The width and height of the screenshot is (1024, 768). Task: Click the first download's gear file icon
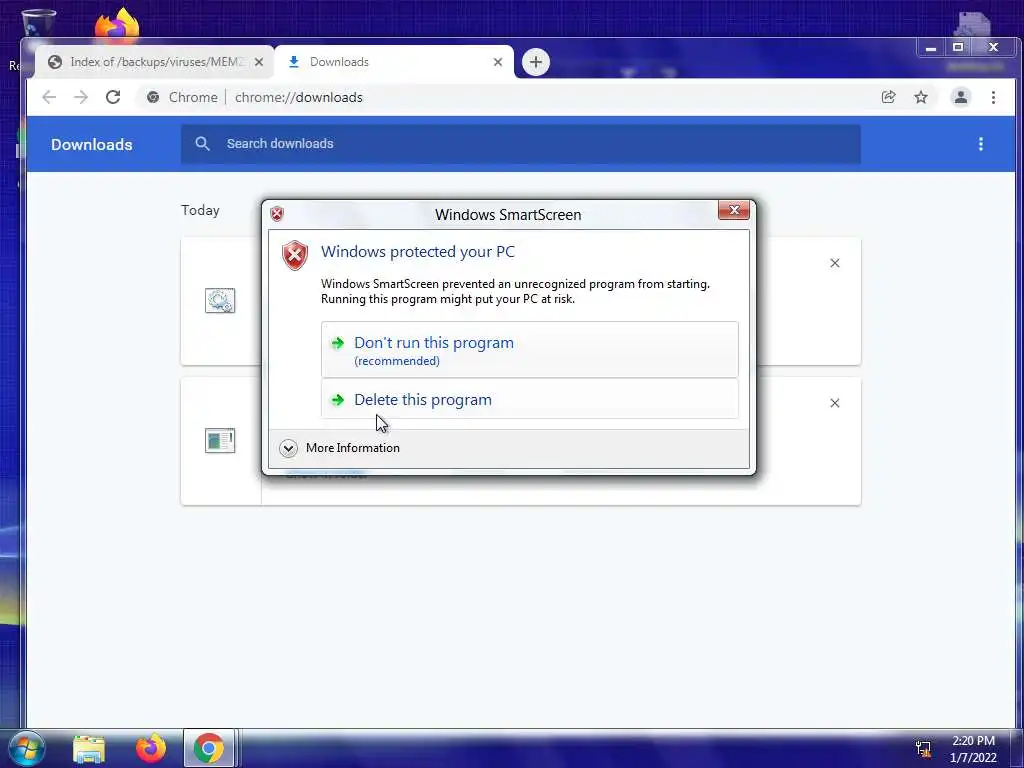(x=220, y=300)
